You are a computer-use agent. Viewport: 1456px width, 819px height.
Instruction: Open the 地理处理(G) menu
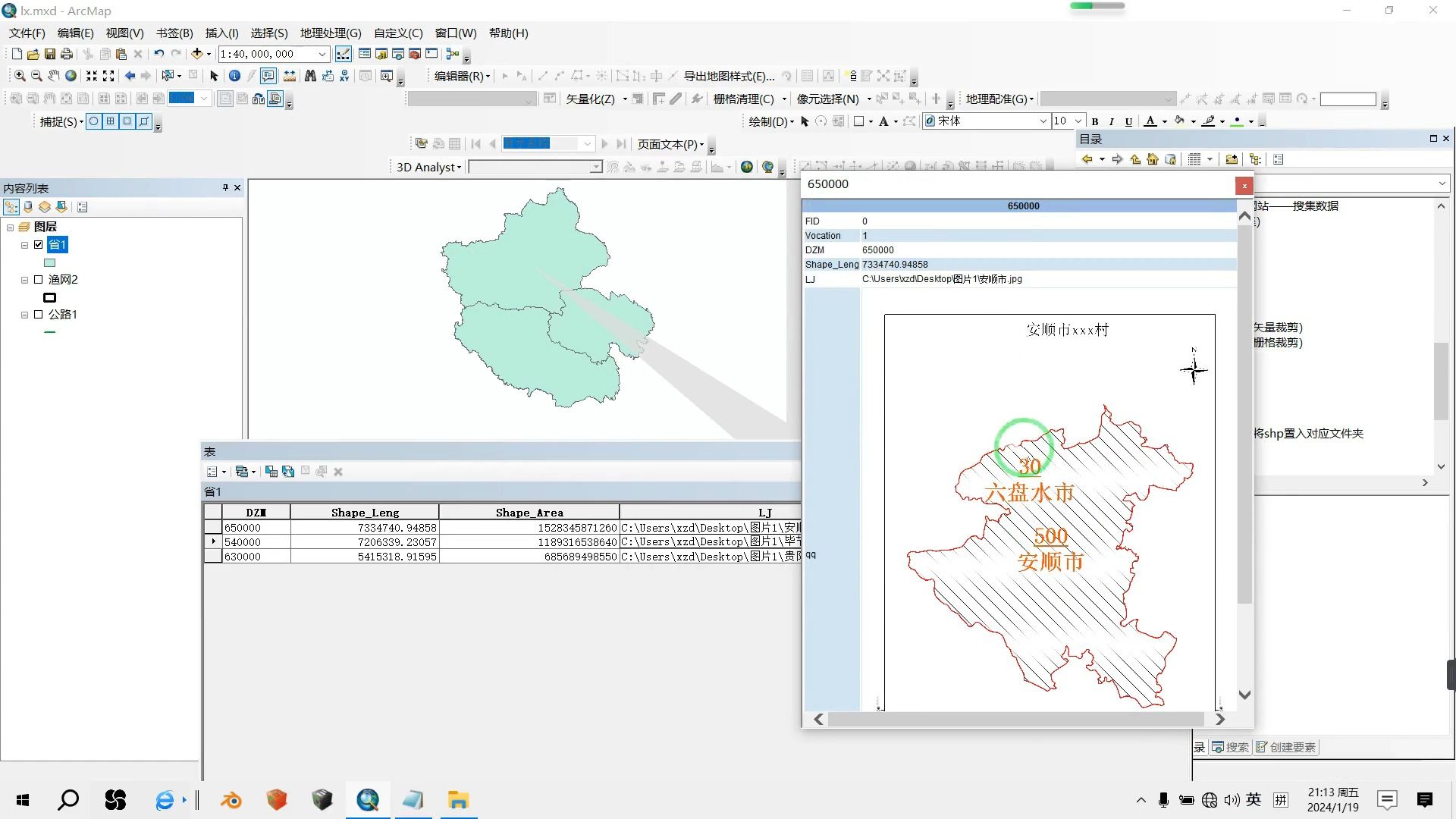[331, 33]
